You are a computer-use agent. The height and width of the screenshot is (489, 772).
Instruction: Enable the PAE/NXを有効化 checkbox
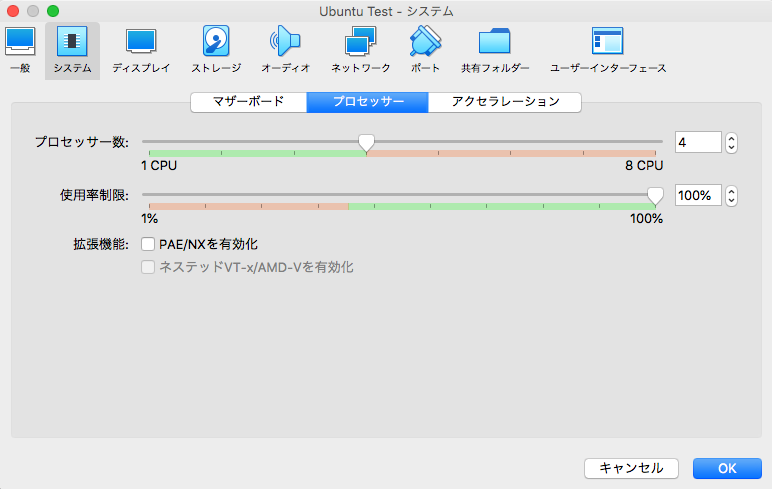coord(148,244)
